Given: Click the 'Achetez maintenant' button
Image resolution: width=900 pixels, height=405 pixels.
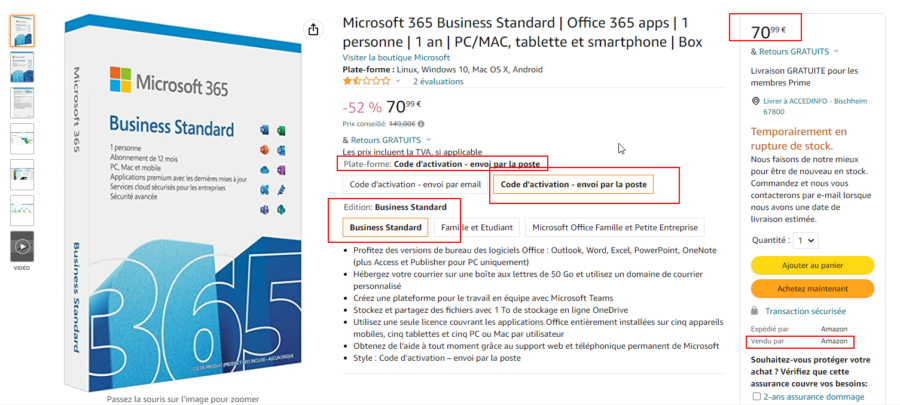Looking at the screenshot, I should pyautogui.click(x=812, y=288).
